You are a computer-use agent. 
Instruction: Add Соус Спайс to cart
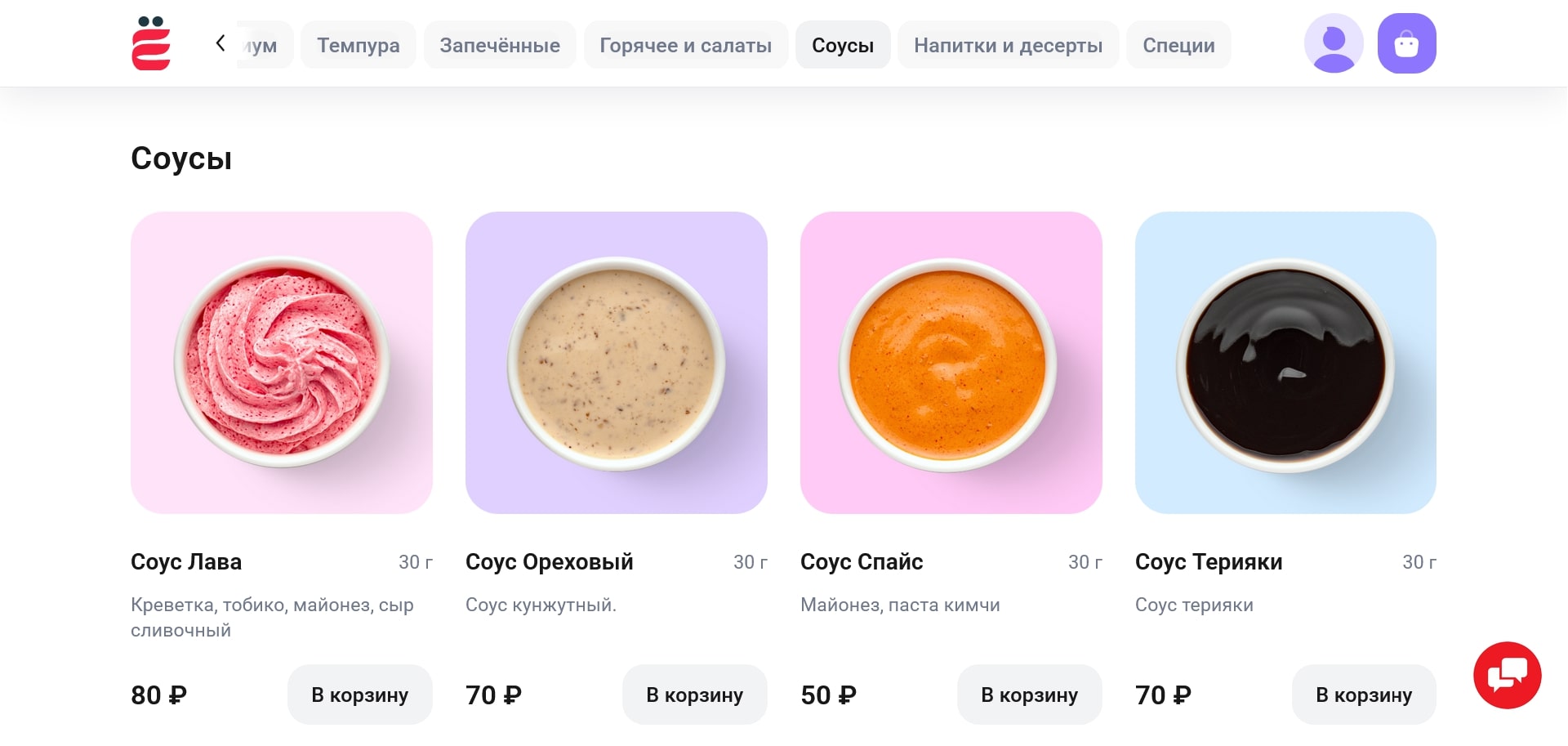pyautogui.click(x=1029, y=695)
